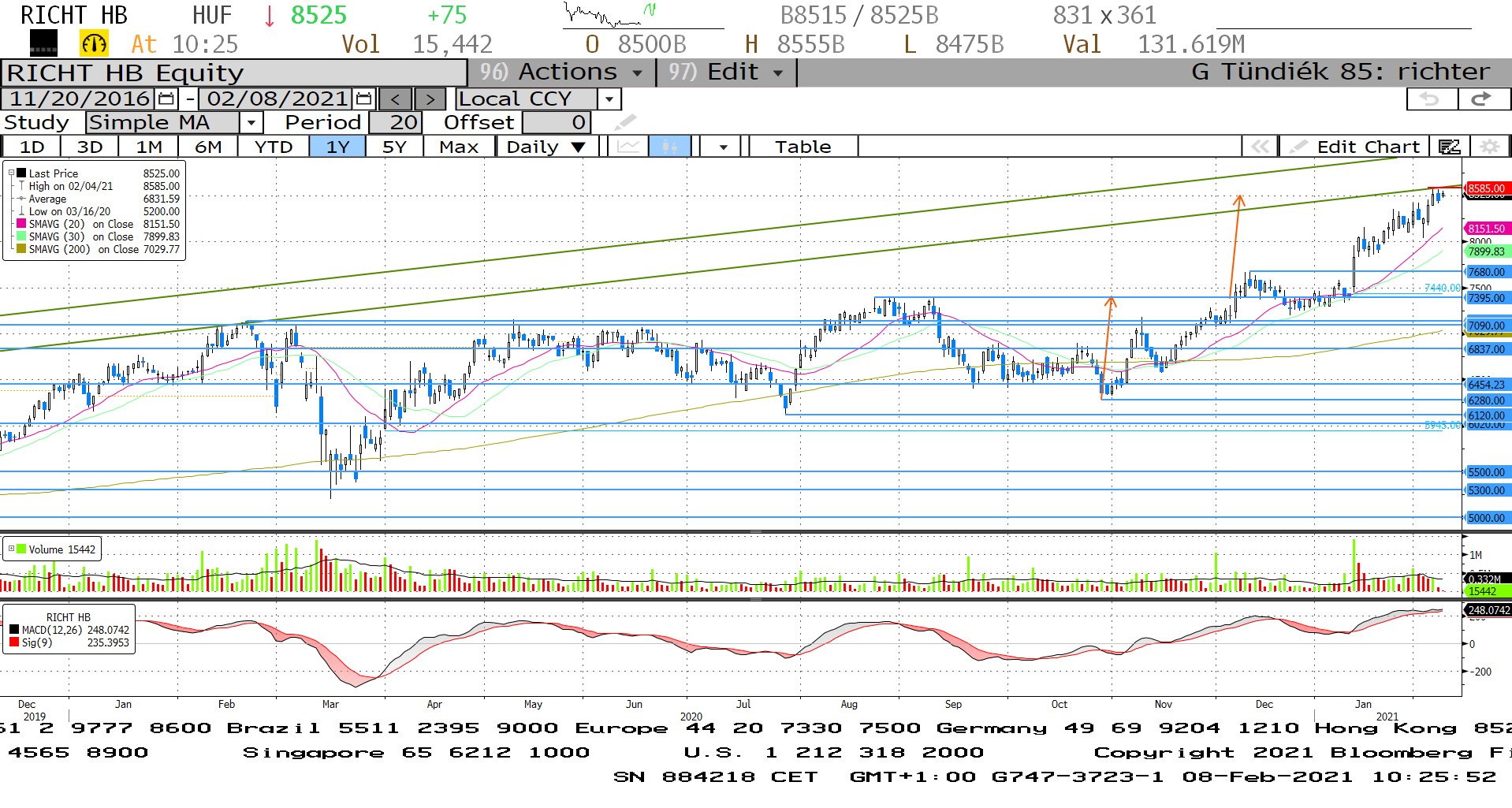Click the end date field 02/08/2021
The image size is (1512, 808).
pyautogui.click(x=277, y=99)
